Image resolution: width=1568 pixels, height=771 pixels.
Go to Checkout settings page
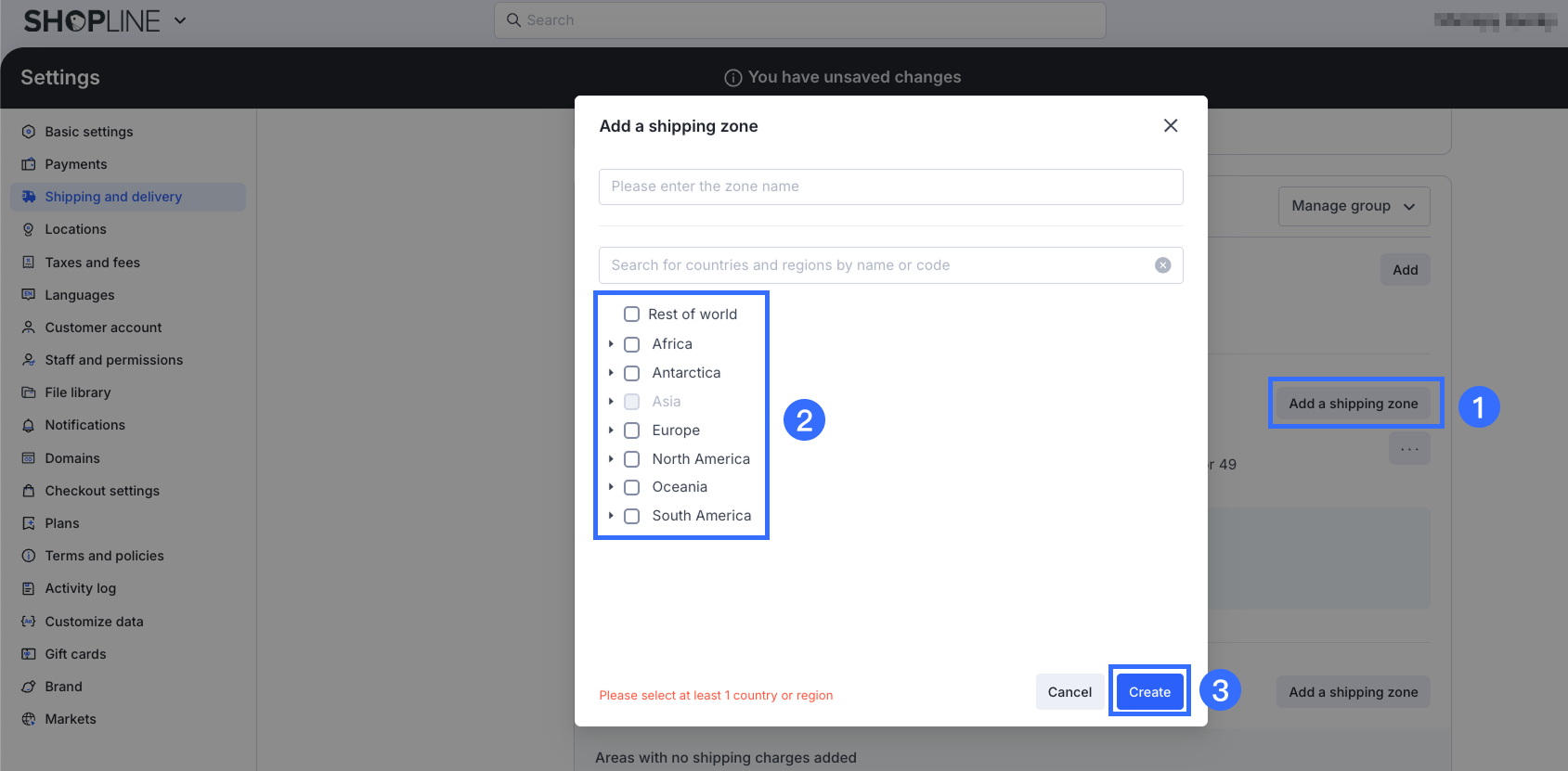[102, 491]
